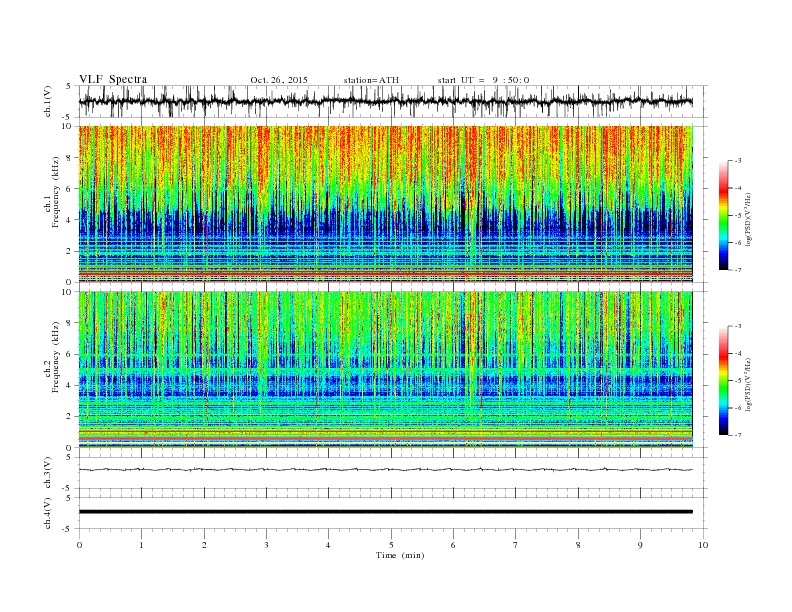This screenshot has width=792, height=612.
Task: Click the 'VLF Spectra' title text
Action: coord(113,79)
